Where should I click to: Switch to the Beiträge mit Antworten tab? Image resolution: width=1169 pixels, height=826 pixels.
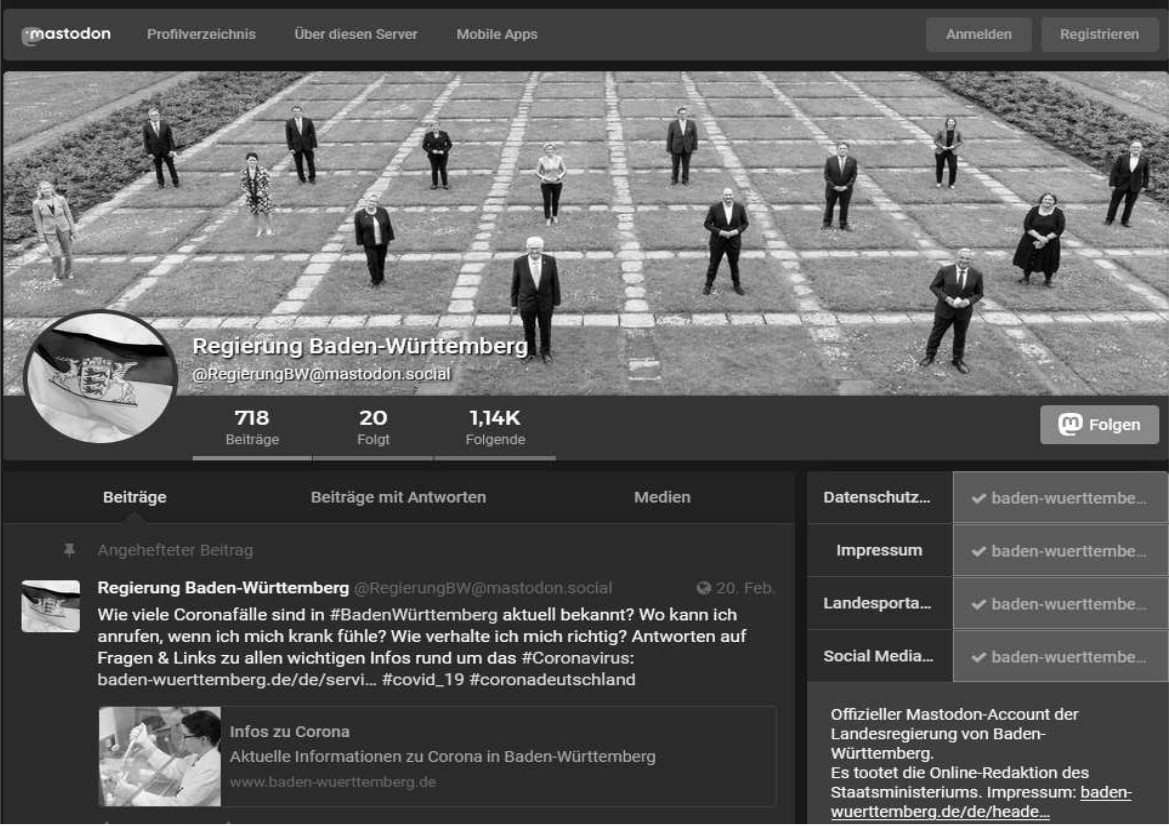[398, 497]
